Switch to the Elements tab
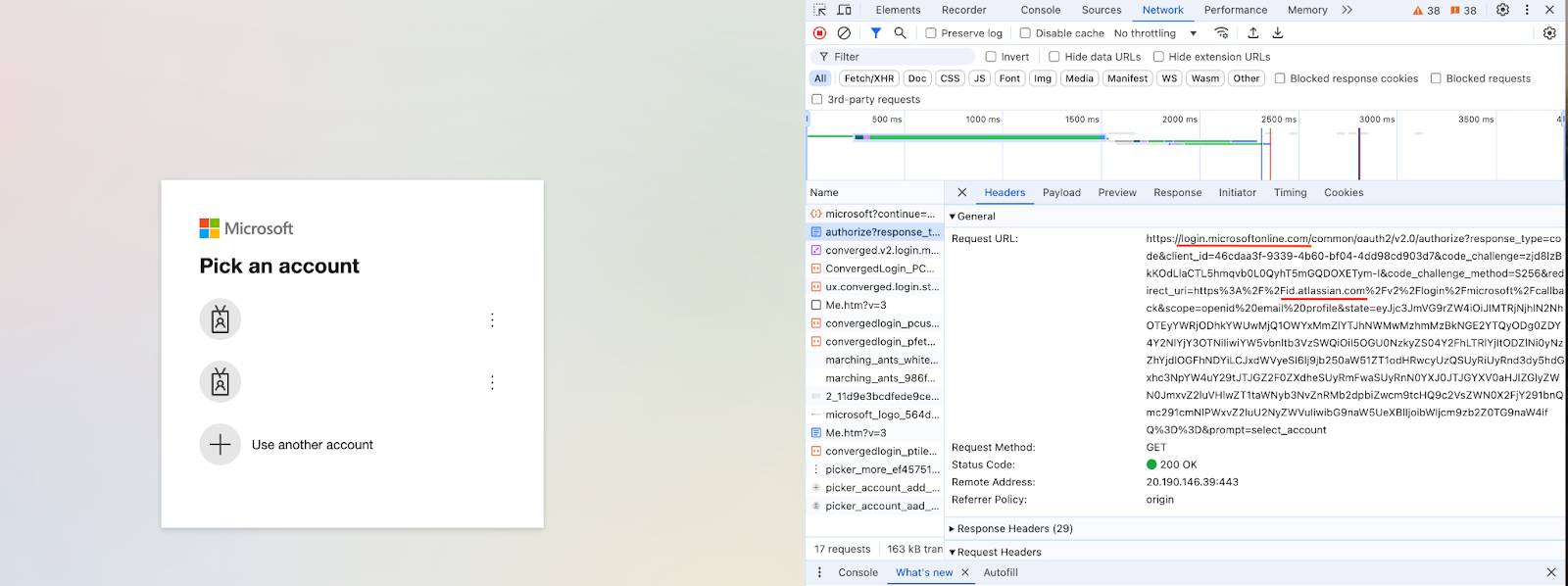This screenshot has width=1568, height=586. (x=899, y=10)
